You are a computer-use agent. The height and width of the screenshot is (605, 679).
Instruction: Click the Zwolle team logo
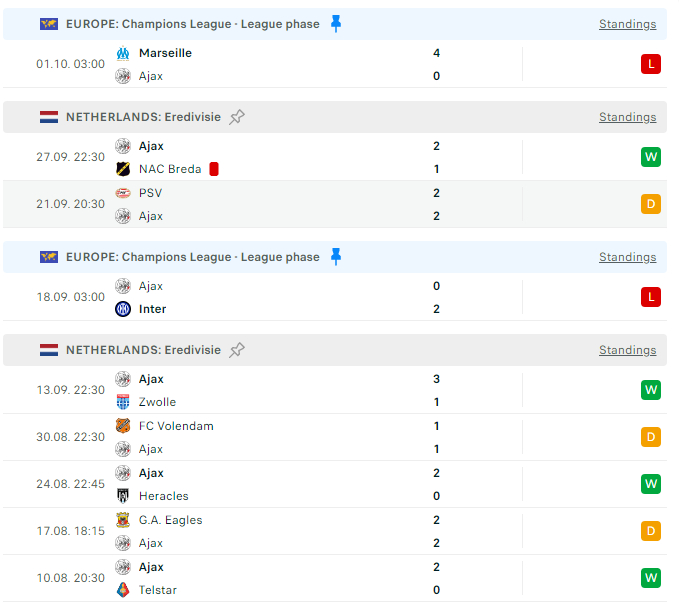coord(123,402)
